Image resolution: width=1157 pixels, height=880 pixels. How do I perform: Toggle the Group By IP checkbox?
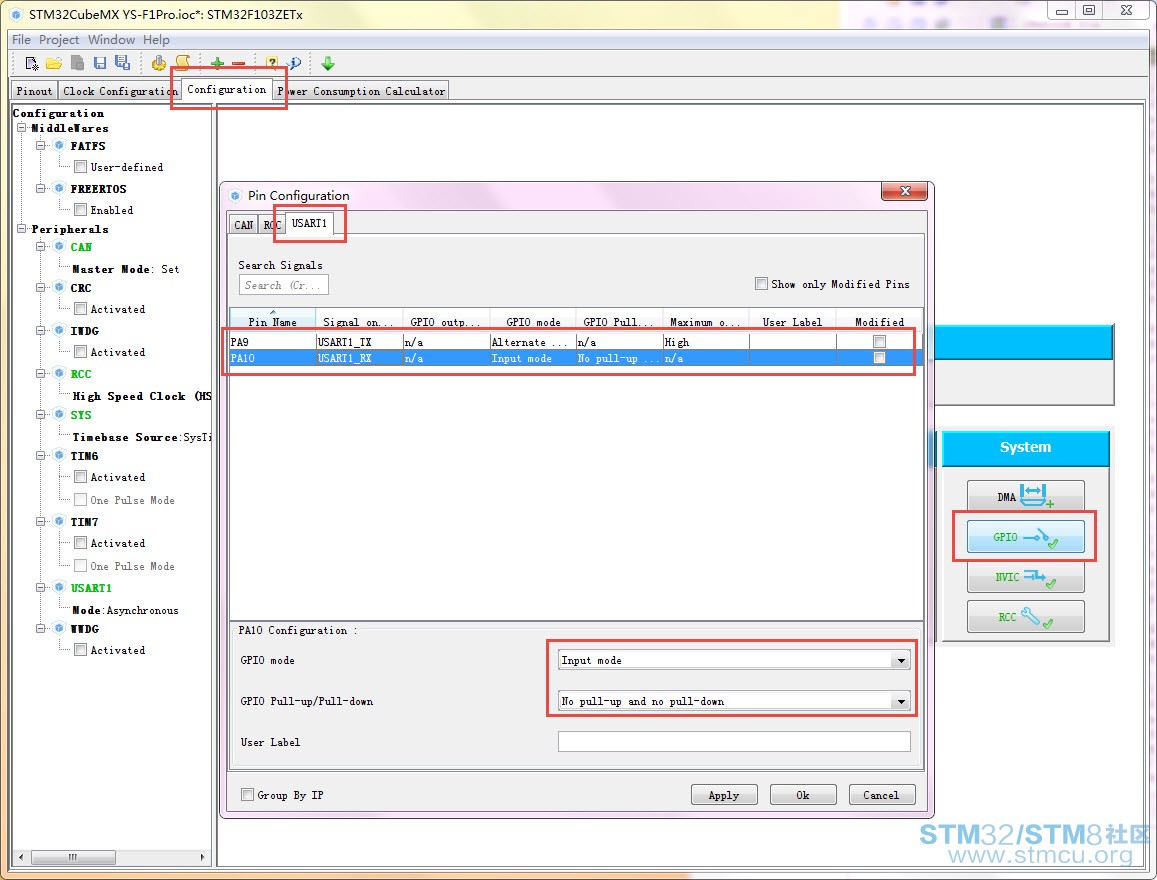(x=247, y=794)
